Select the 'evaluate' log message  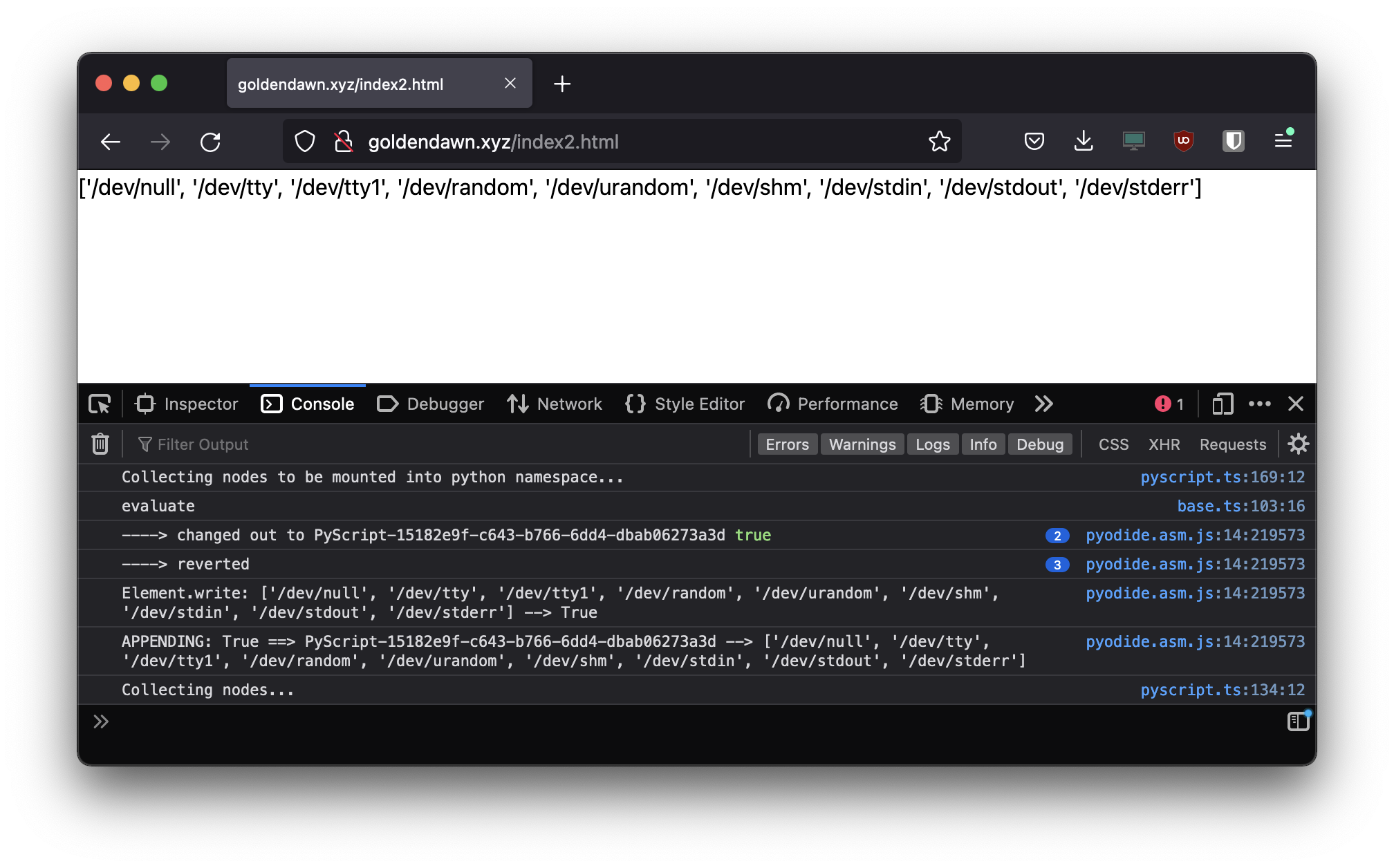point(158,506)
